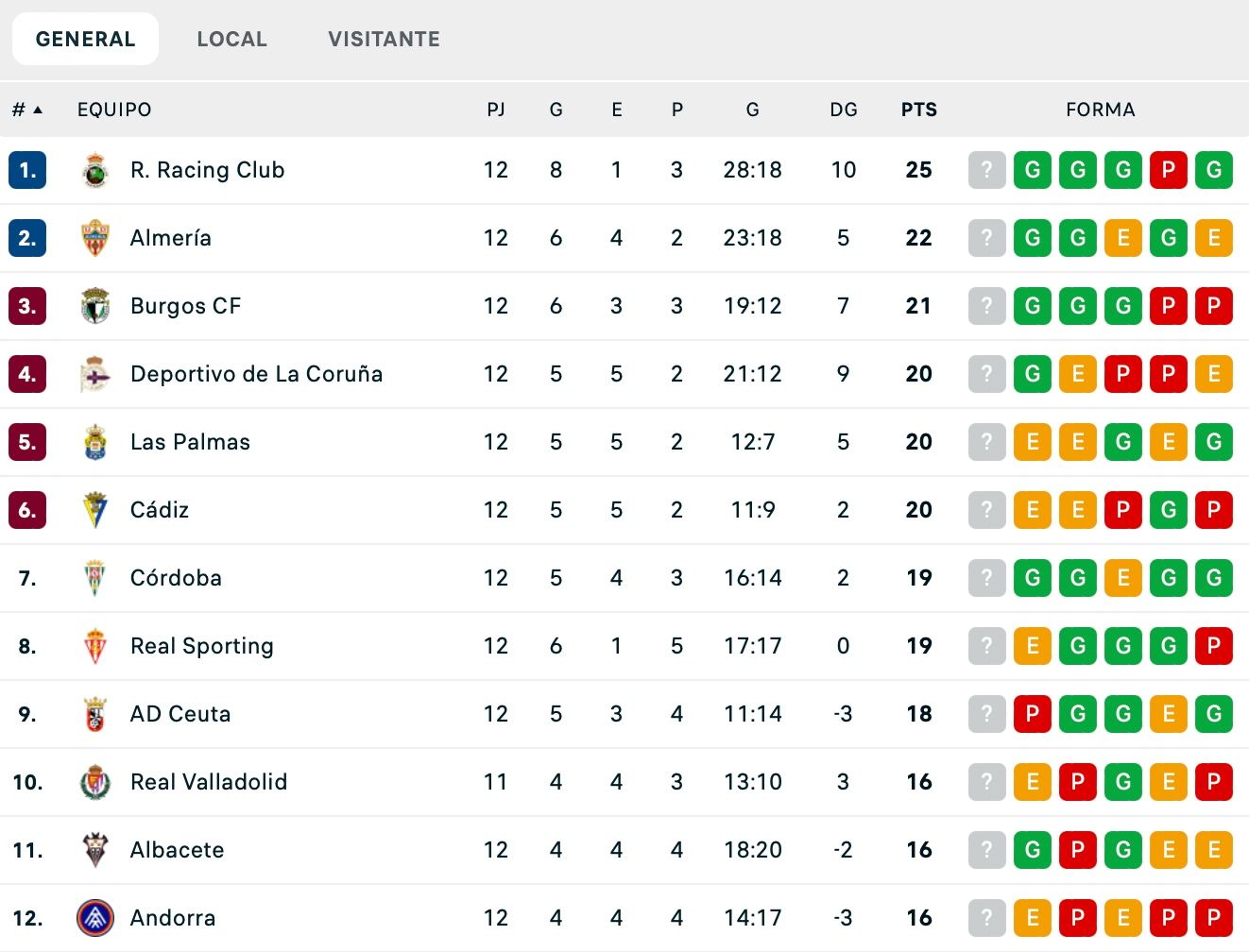Click the green G form badge for Córdoba
The image size is (1249, 952).
tap(1033, 578)
